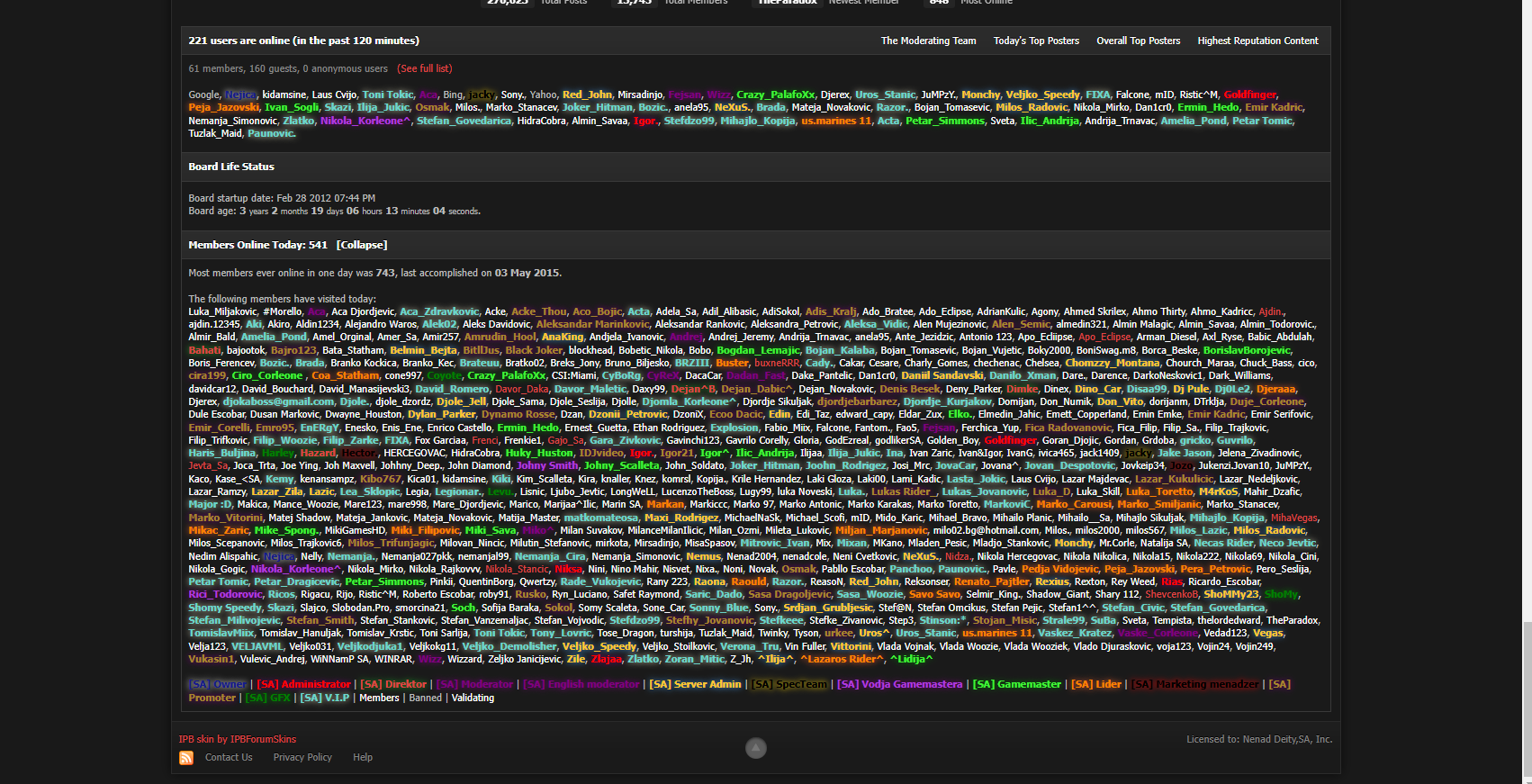The width and height of the screenshot is (1532, 784).
Task: Click the scroll-to-top arrow icon
Action: tap(756, 748)
